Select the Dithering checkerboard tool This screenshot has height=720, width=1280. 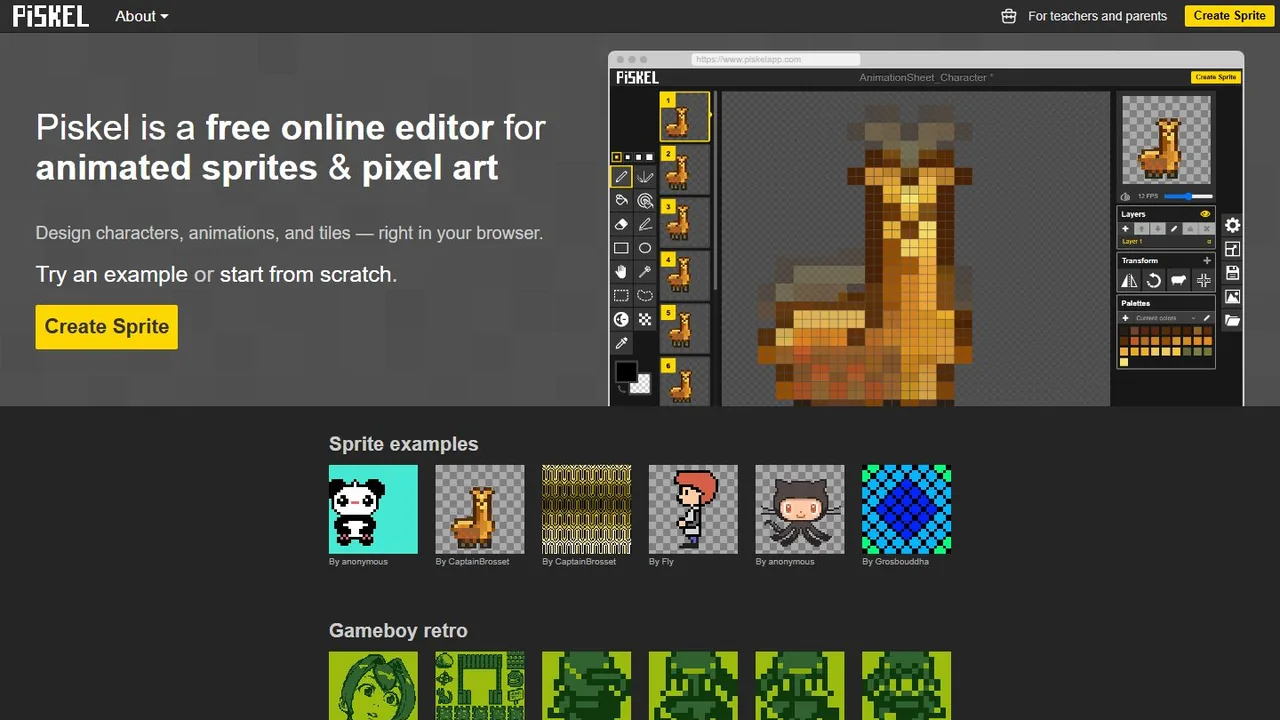(x=645, y=320)
